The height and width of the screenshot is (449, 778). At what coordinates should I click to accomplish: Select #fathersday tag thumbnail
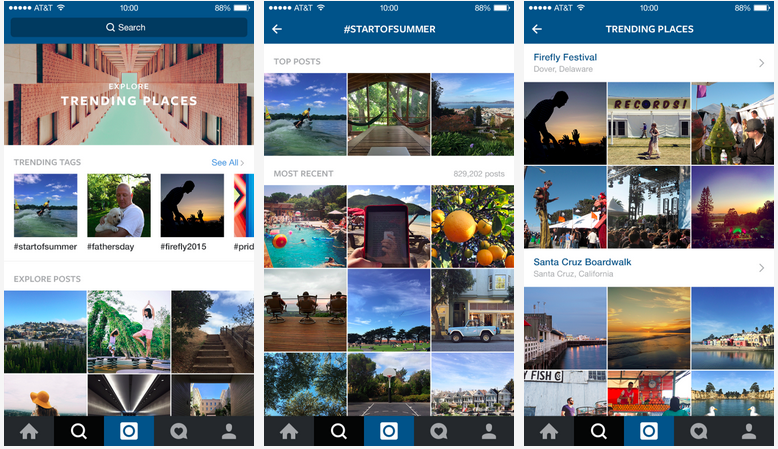click(119, 205)
